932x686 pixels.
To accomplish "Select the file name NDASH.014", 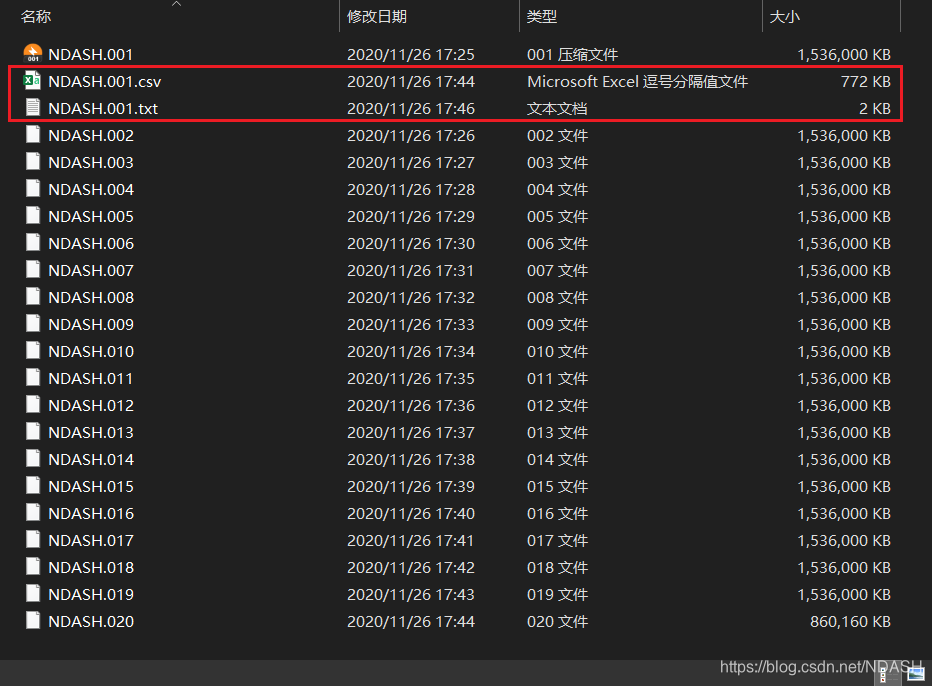I will 91,460.
